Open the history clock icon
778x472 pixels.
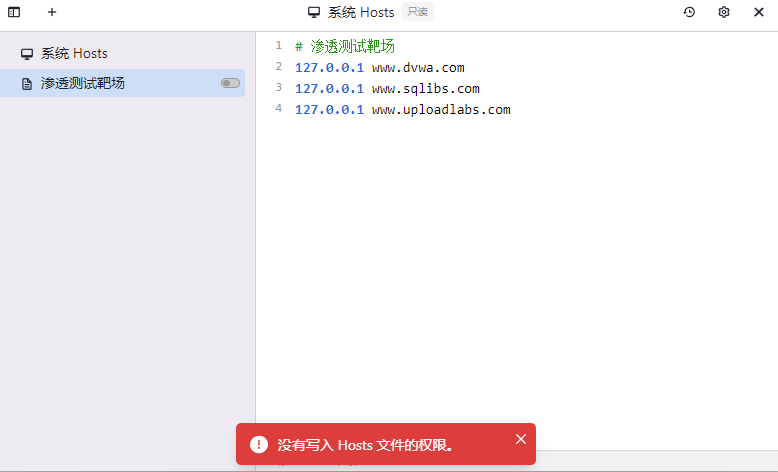pyautogui.click(x=689, y=12)
